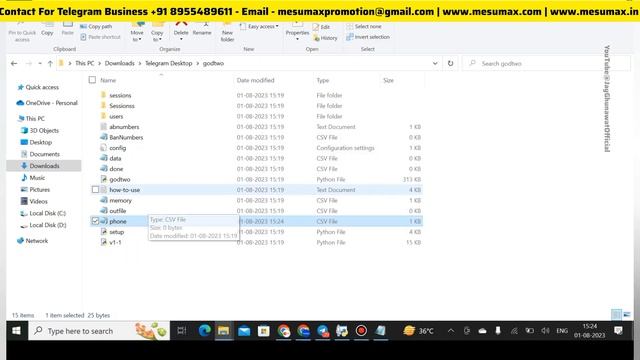Tick the how-to-use file checkbox
640x360 pixels.
click(x=95, y=190)
